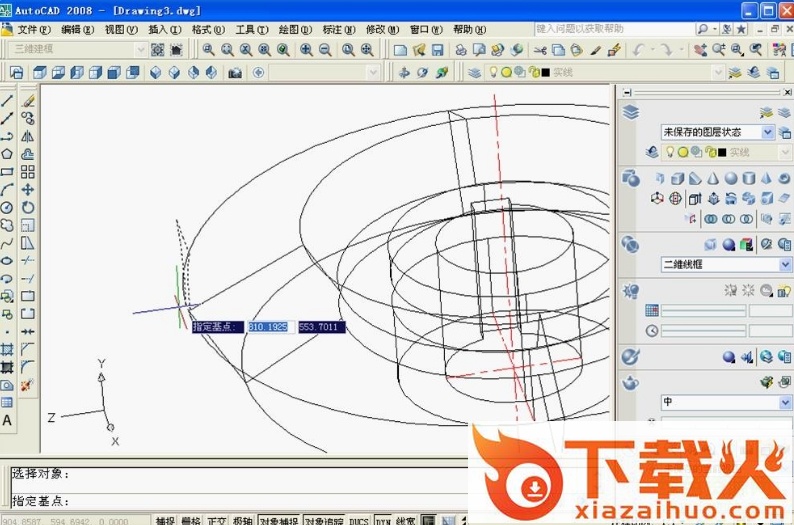Open the 文件(F) menu
The height and width of the screenshot is (525, 794).
pos(33,29)
